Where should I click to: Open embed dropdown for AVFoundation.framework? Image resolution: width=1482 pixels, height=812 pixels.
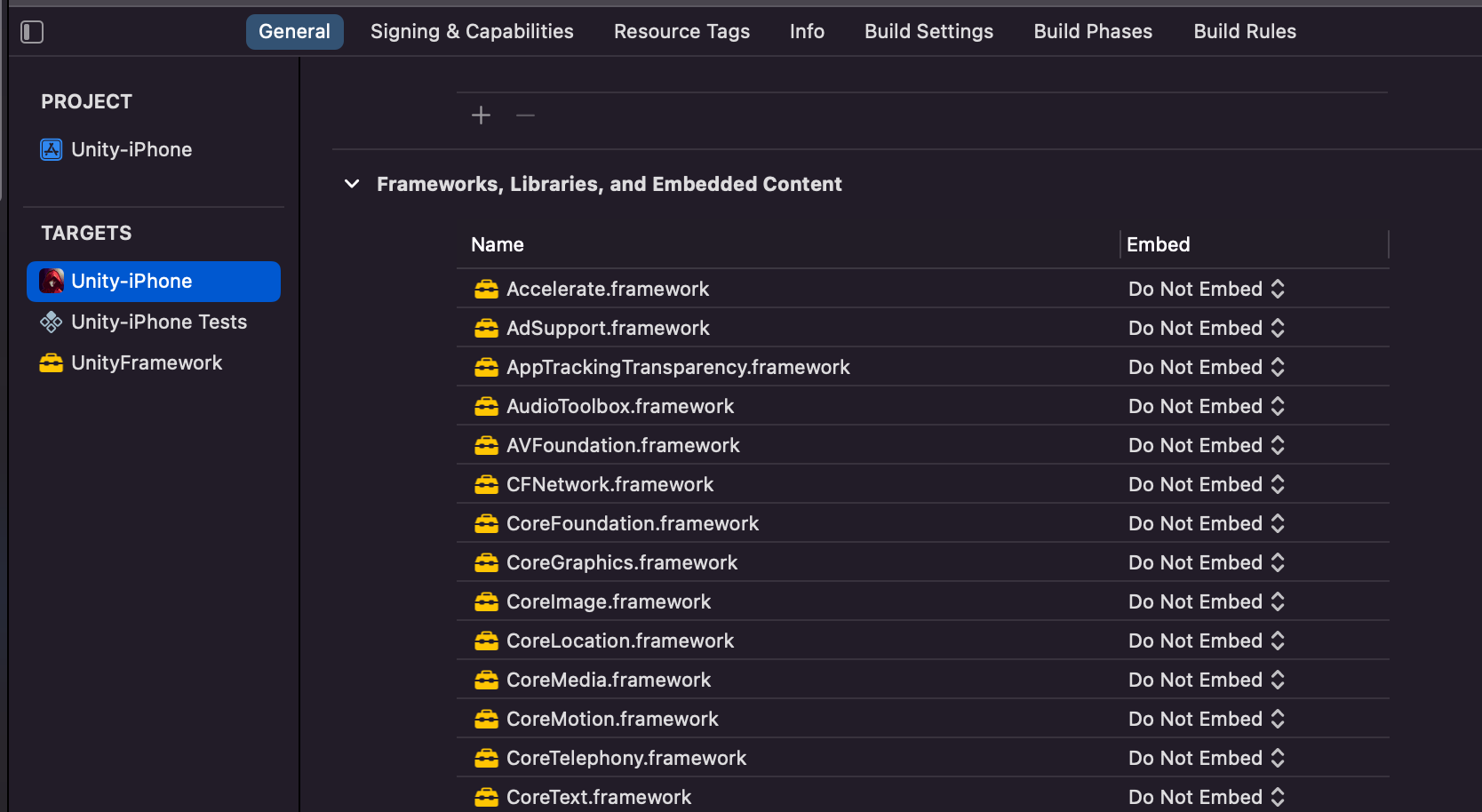tap(1206, 445)
